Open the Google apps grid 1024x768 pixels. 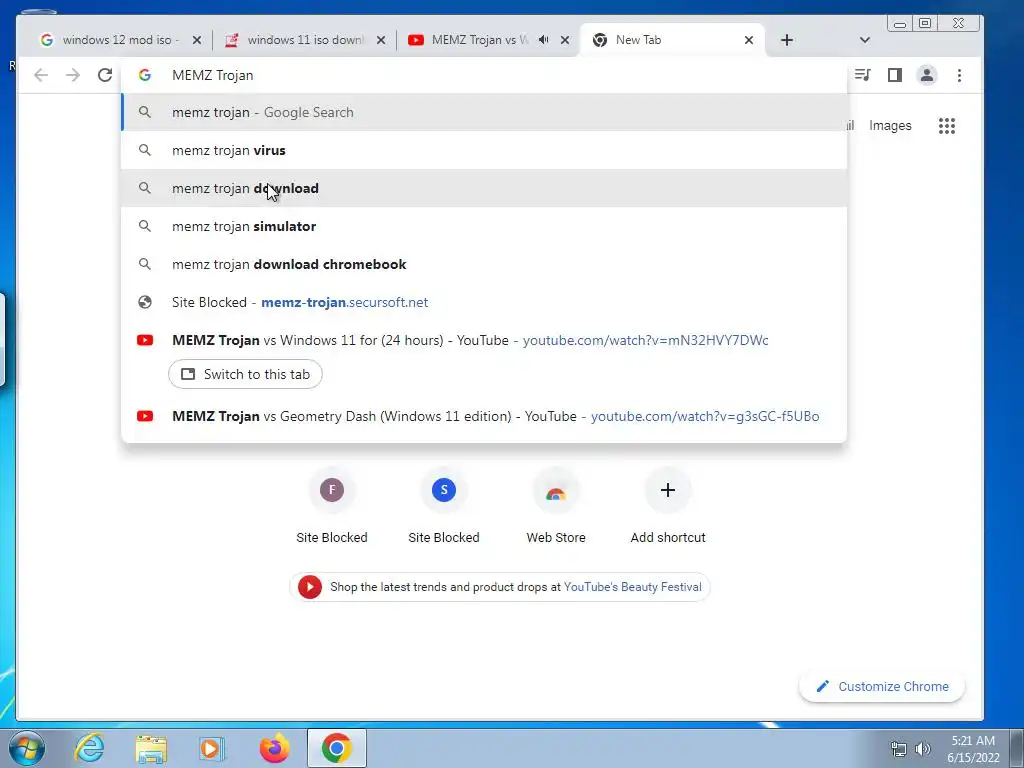[947, 125]
